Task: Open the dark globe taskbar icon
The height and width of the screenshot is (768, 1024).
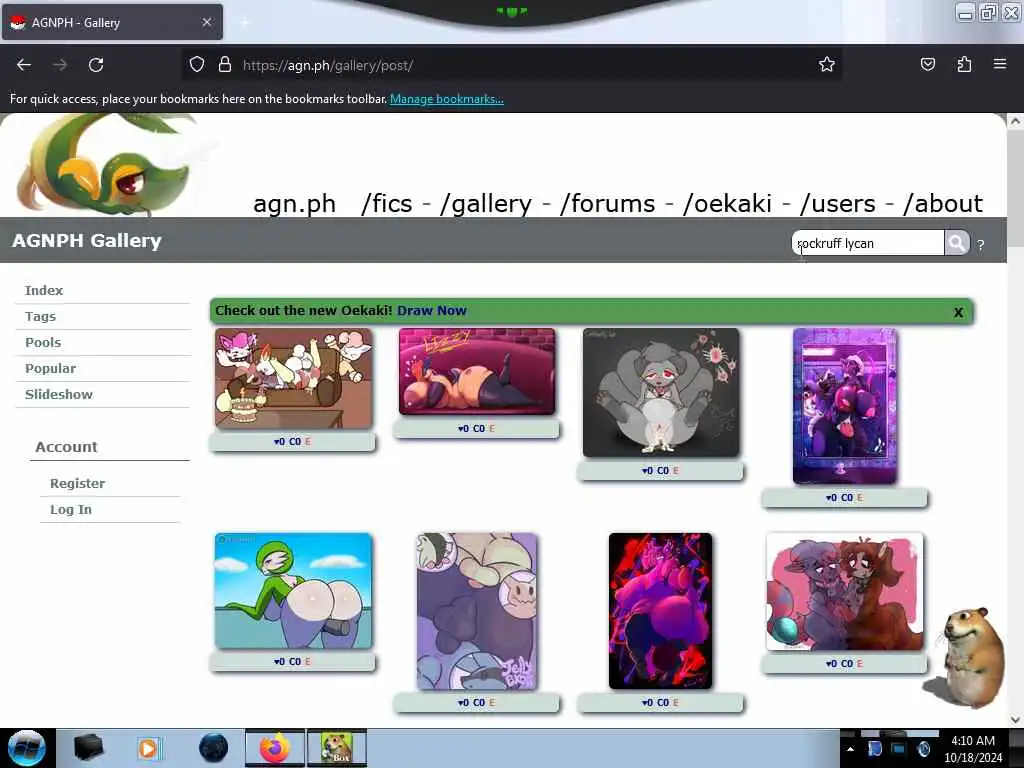Action: pos(213,748)
